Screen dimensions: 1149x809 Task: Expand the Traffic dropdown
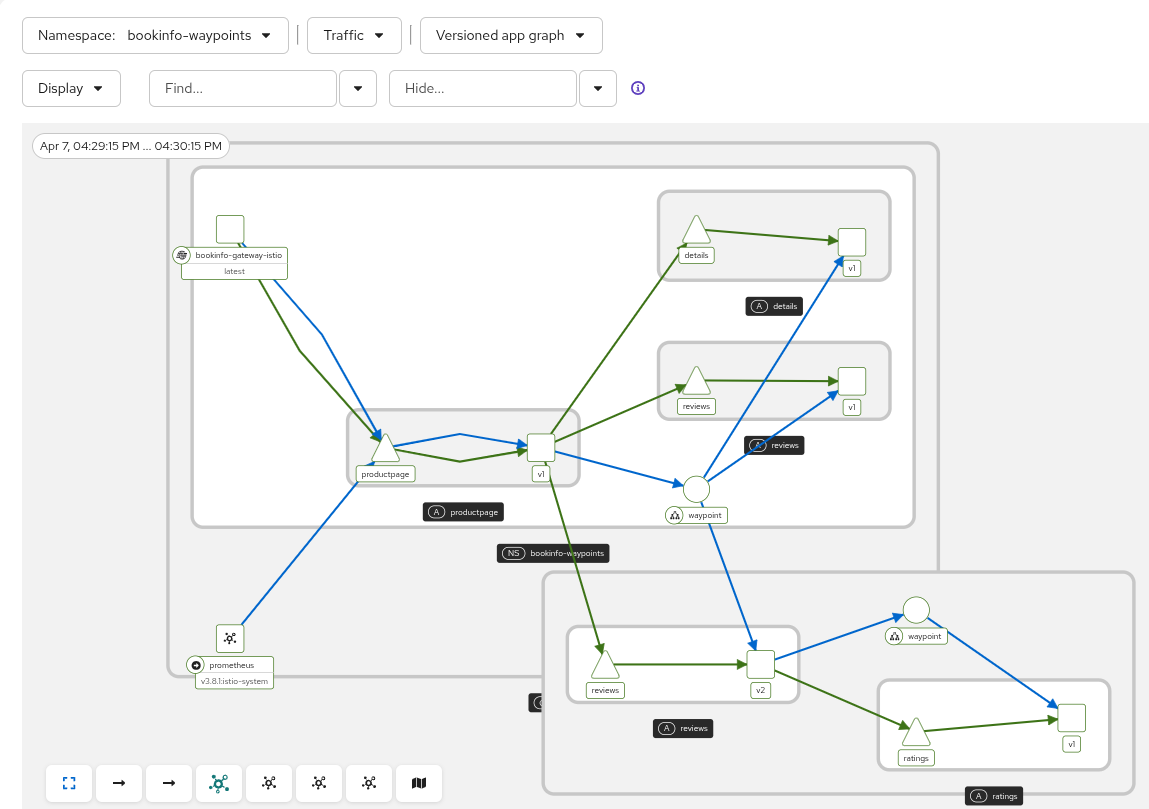click(354, 35)
